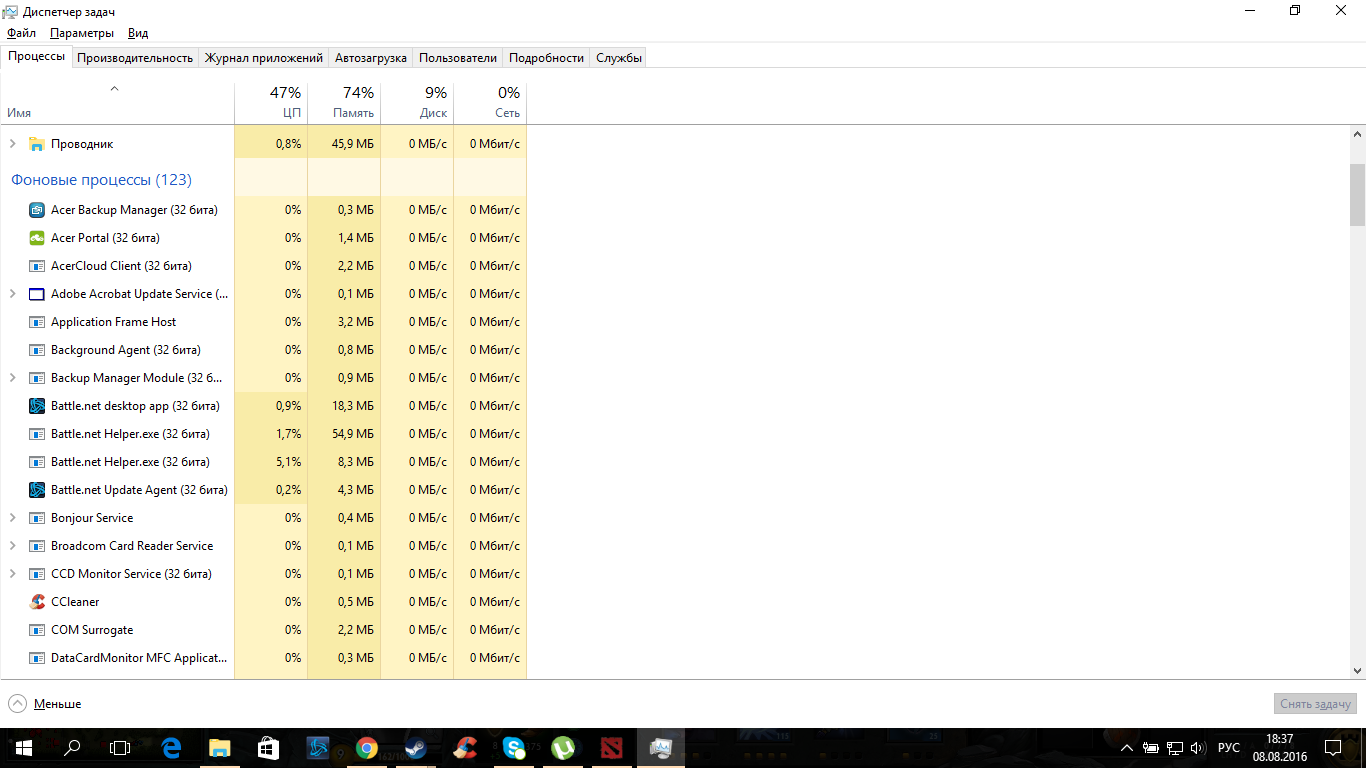Switch to Battle.net in the taskbar
The image size is (1366, 768).
[x=318, y=748]
